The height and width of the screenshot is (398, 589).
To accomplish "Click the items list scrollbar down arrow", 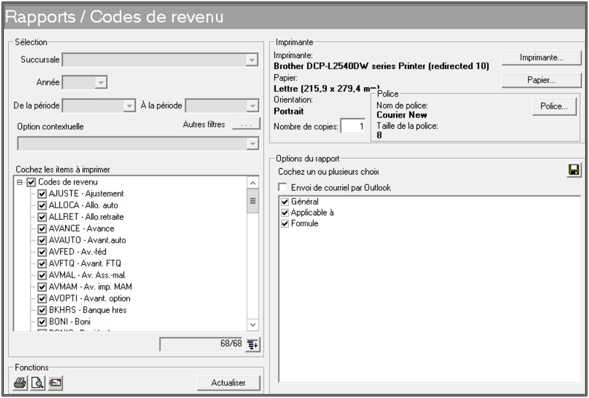I will (253, 324).
